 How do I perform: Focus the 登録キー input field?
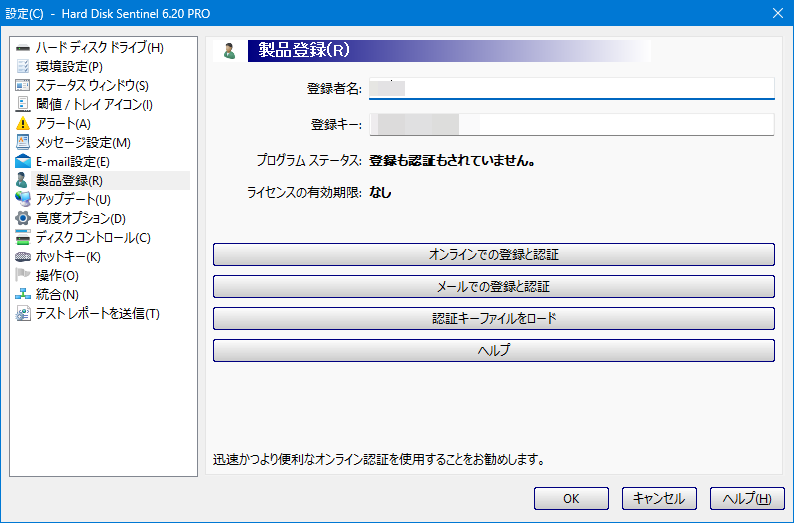point(572,124)
